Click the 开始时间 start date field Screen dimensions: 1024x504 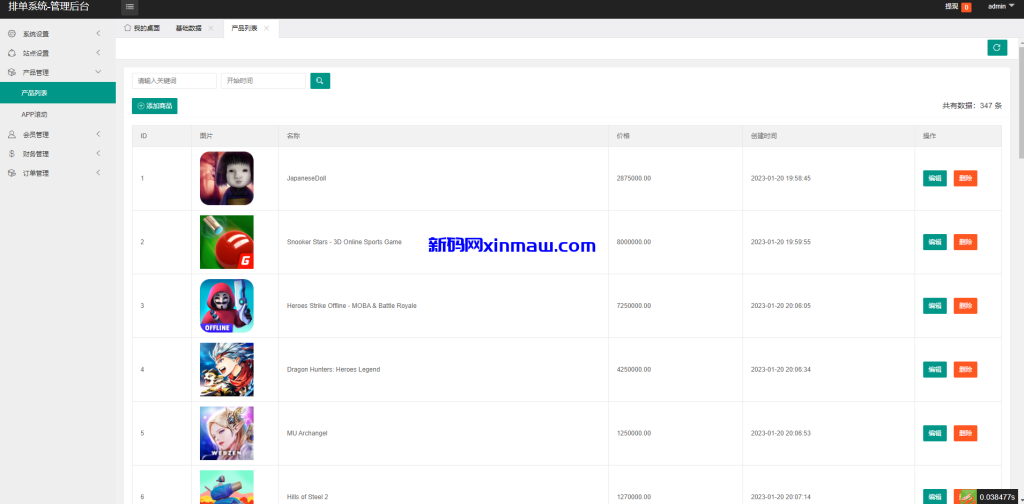[263, 81]
